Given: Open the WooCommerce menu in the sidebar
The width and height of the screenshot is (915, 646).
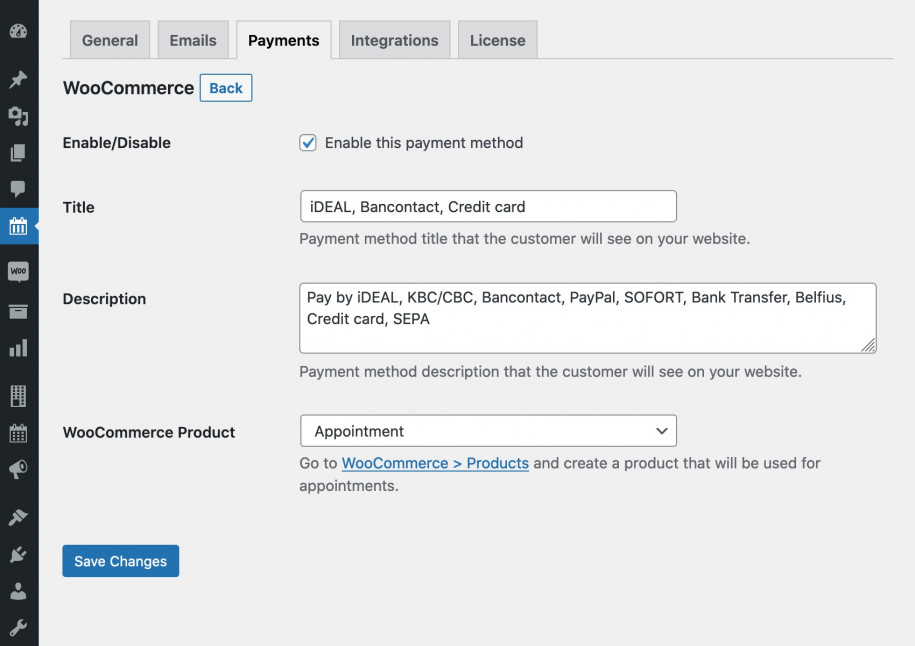Looking at the screenshot, I should click(19, 270).
